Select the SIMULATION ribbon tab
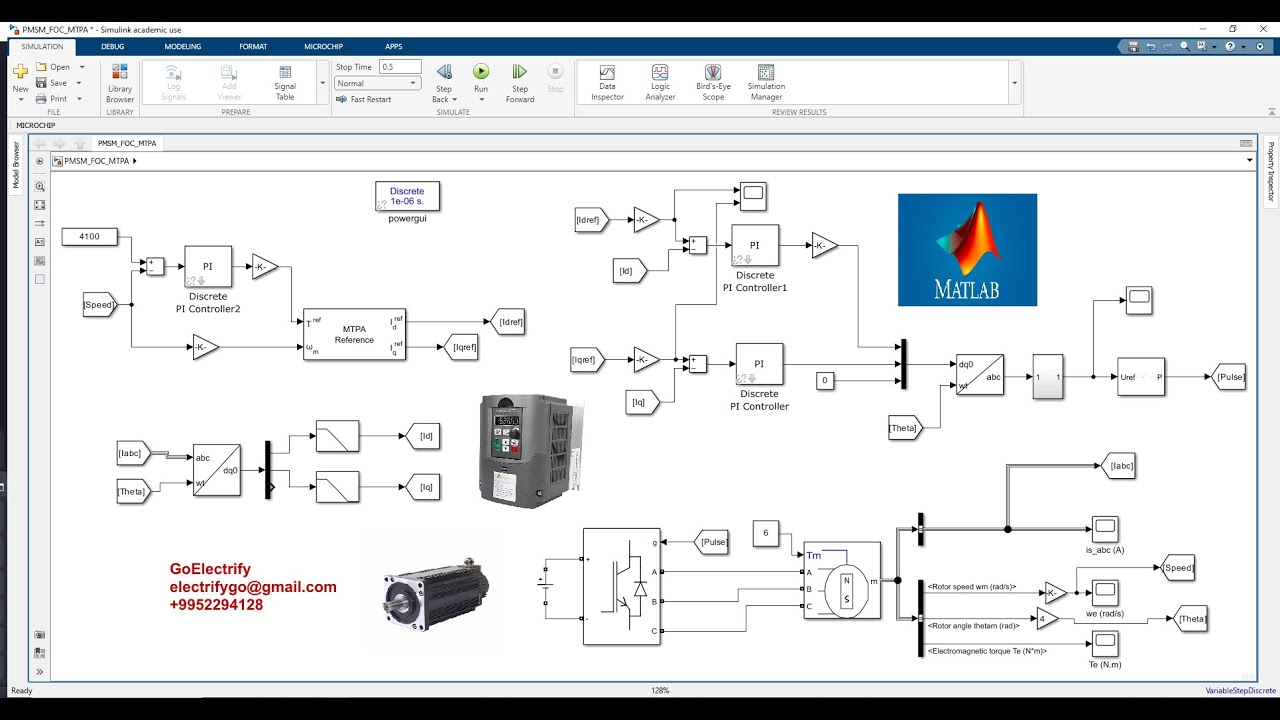This screenshot has height=720, width=1280. point(42,47)
